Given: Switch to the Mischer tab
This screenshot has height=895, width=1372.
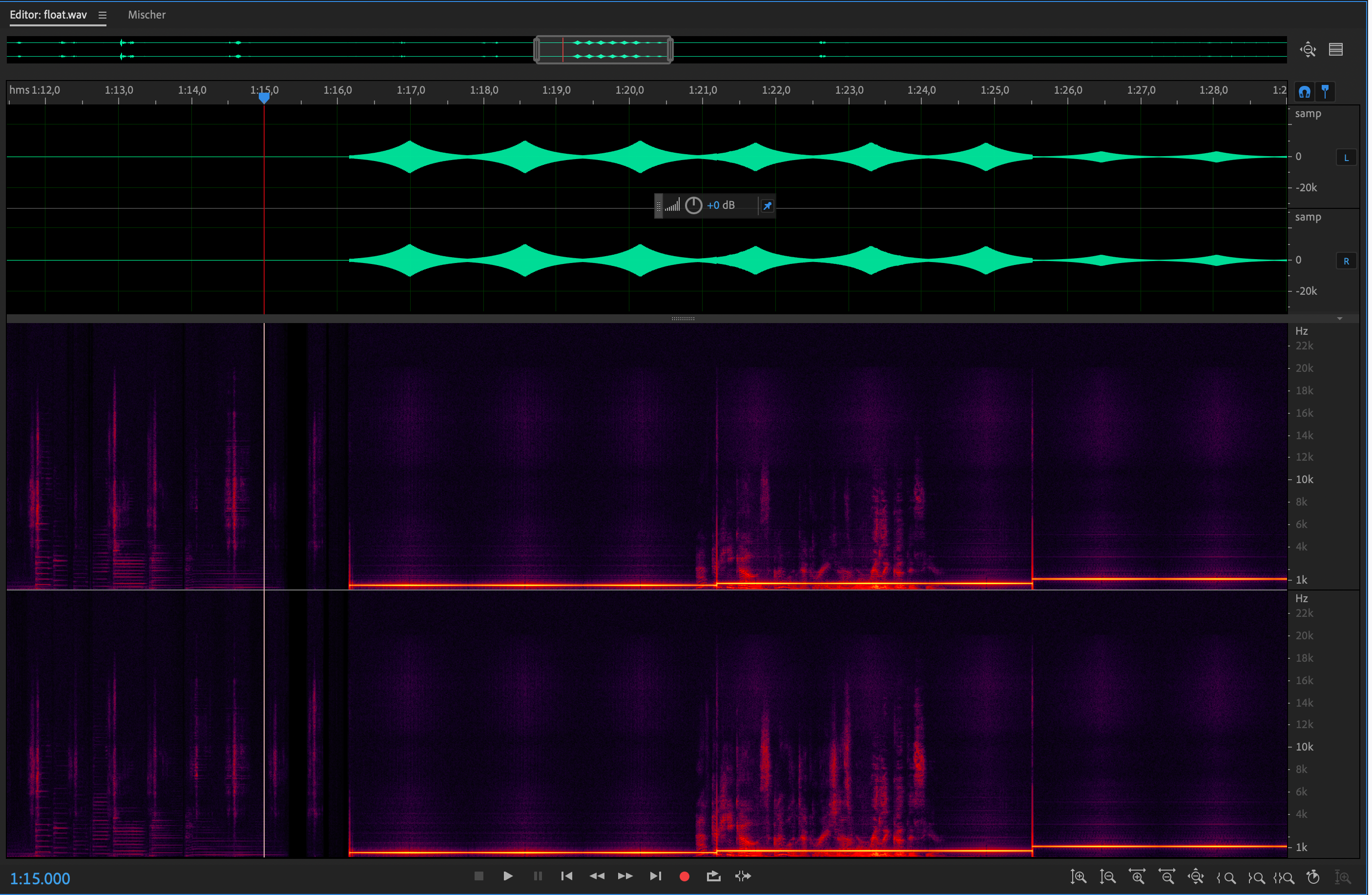Looking at the screenshot, I should click(146, 15).
